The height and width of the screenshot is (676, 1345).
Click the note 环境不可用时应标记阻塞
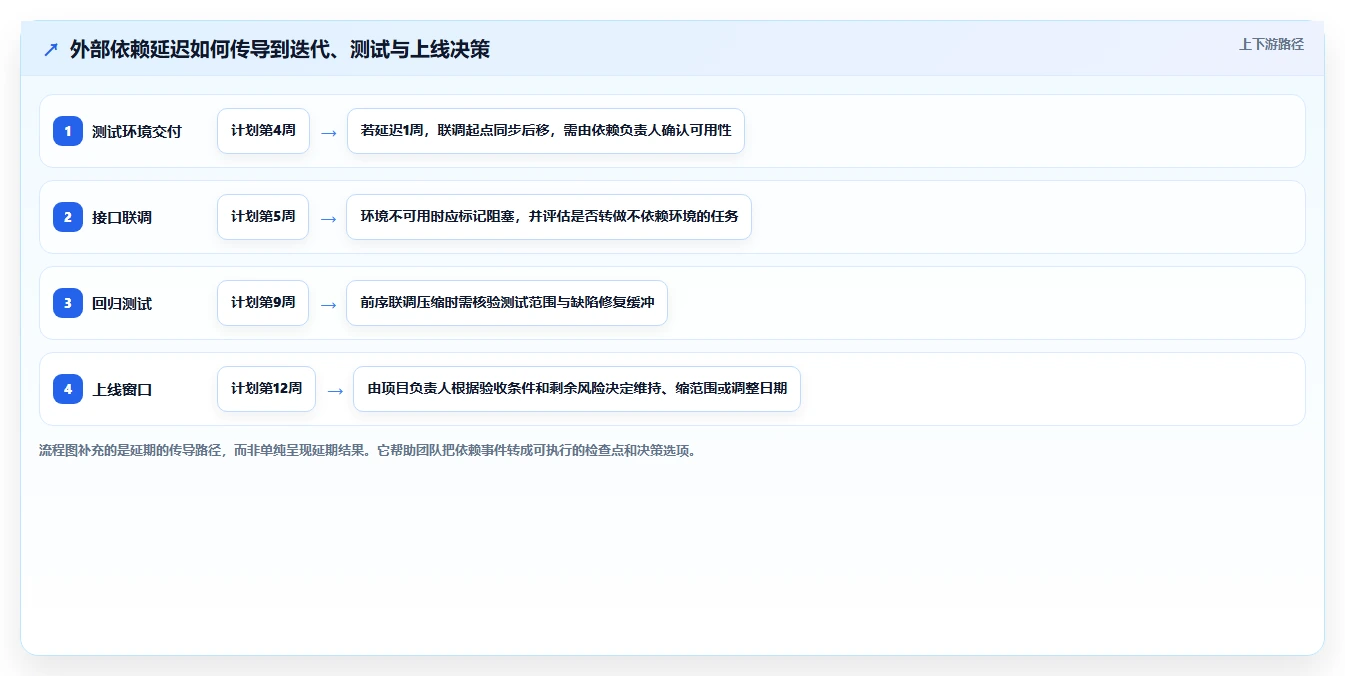tap(549, 217)
